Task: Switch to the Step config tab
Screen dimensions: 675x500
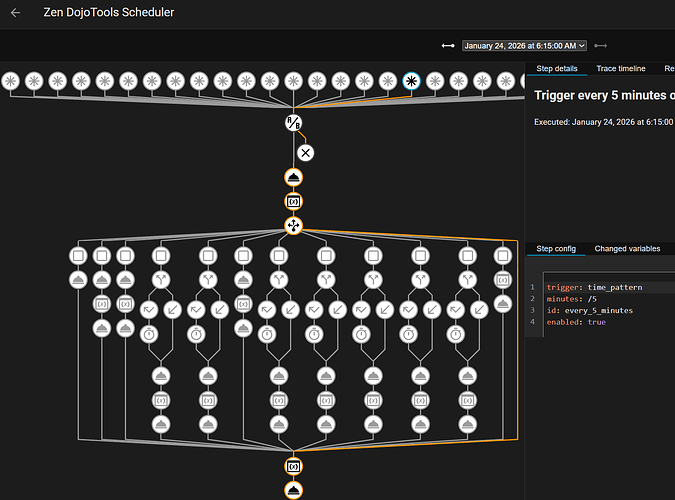Action: pos(556,249)
